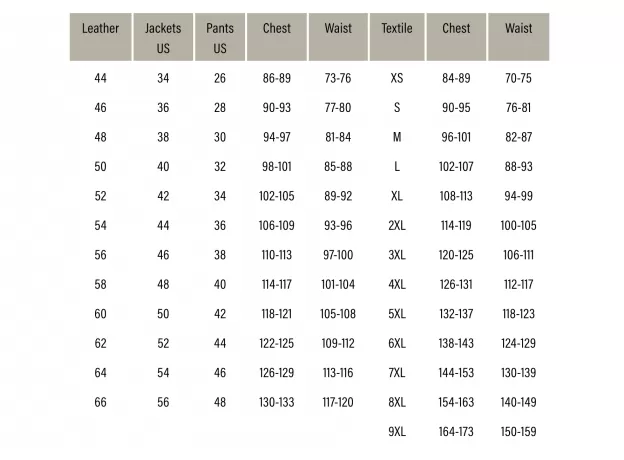
Task: Select textile waist 150-159 cell
Action: click(519, 432)
